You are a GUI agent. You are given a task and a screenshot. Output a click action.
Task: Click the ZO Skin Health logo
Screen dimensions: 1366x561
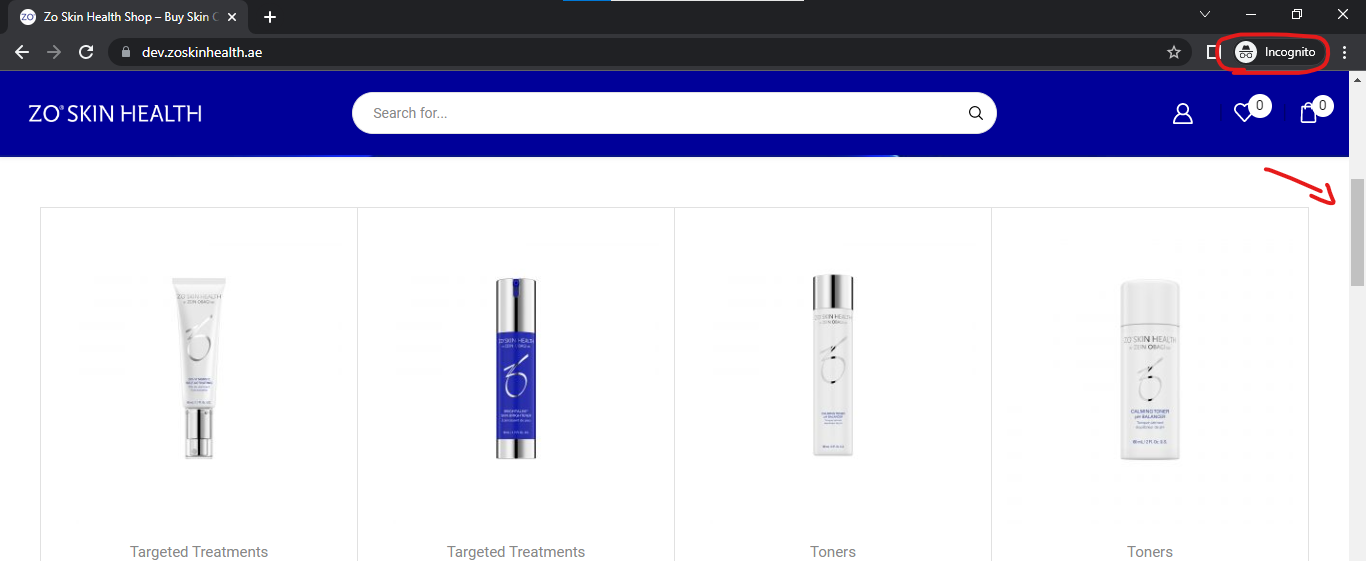pos(116,114)
